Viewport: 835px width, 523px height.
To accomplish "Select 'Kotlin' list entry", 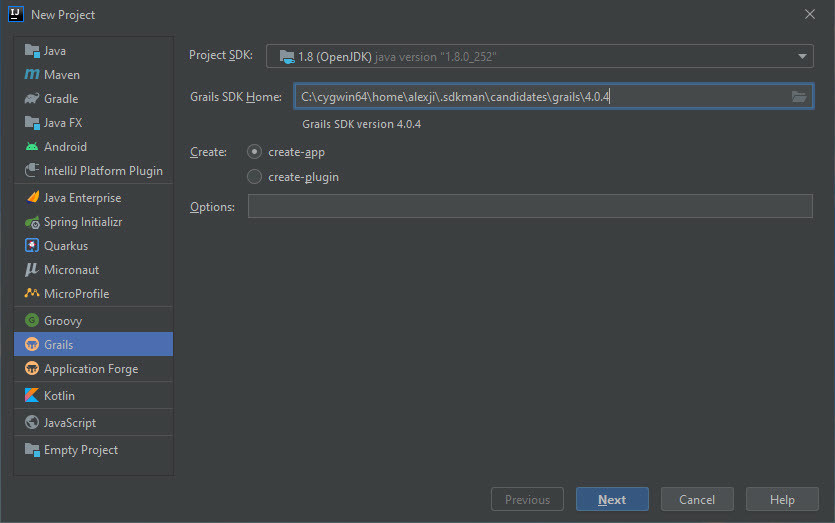I will click(59, 396).
